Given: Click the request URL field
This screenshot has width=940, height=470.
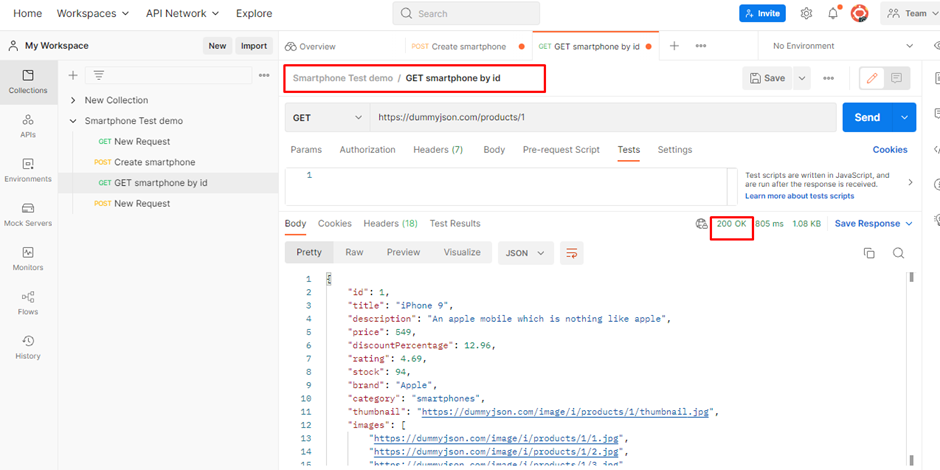Looking at the screenshot, I should coord(602,118).
